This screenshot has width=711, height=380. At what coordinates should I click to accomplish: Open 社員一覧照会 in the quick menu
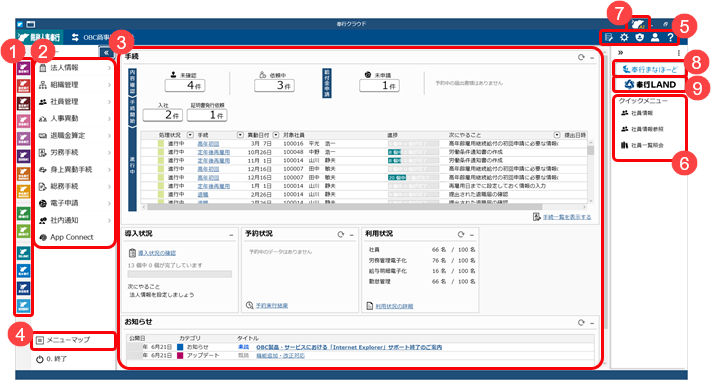point(642,146)
